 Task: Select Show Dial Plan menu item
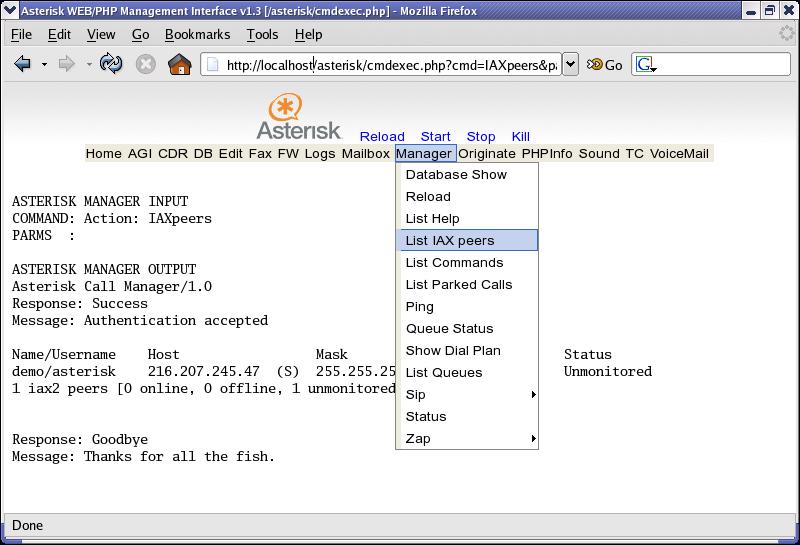(453, 351)
